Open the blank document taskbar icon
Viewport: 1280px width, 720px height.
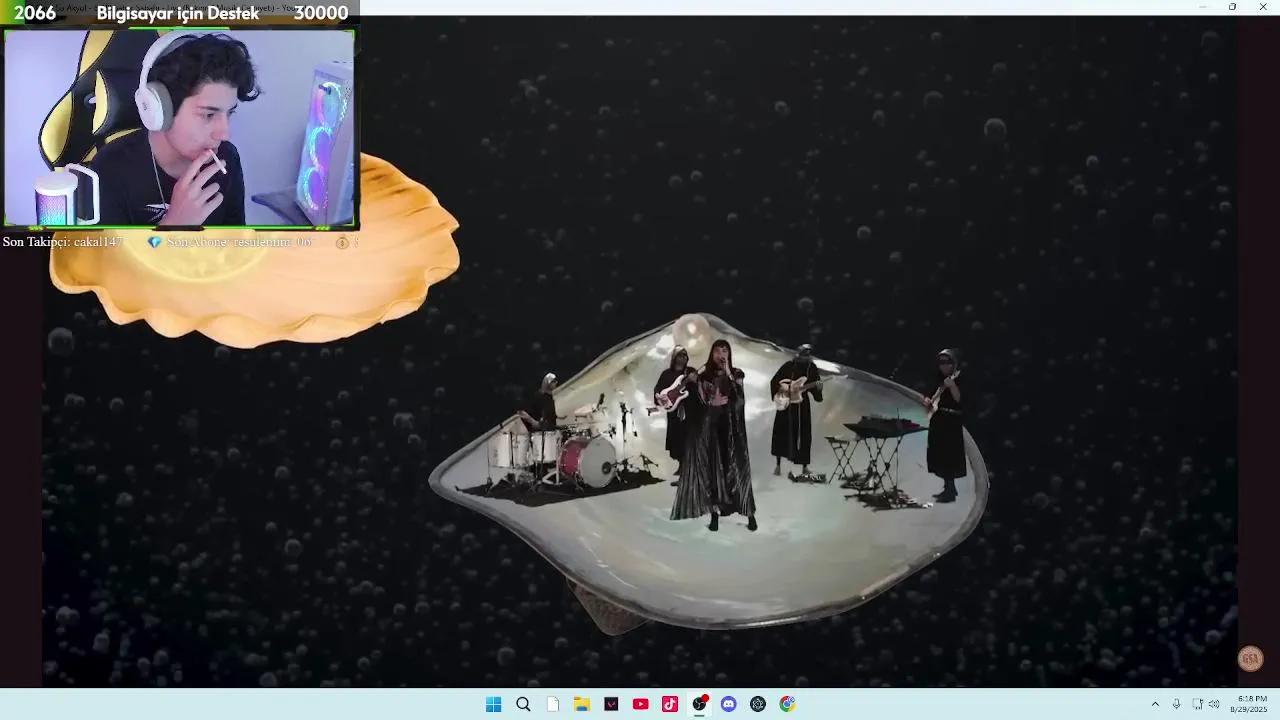click(552, 704)
